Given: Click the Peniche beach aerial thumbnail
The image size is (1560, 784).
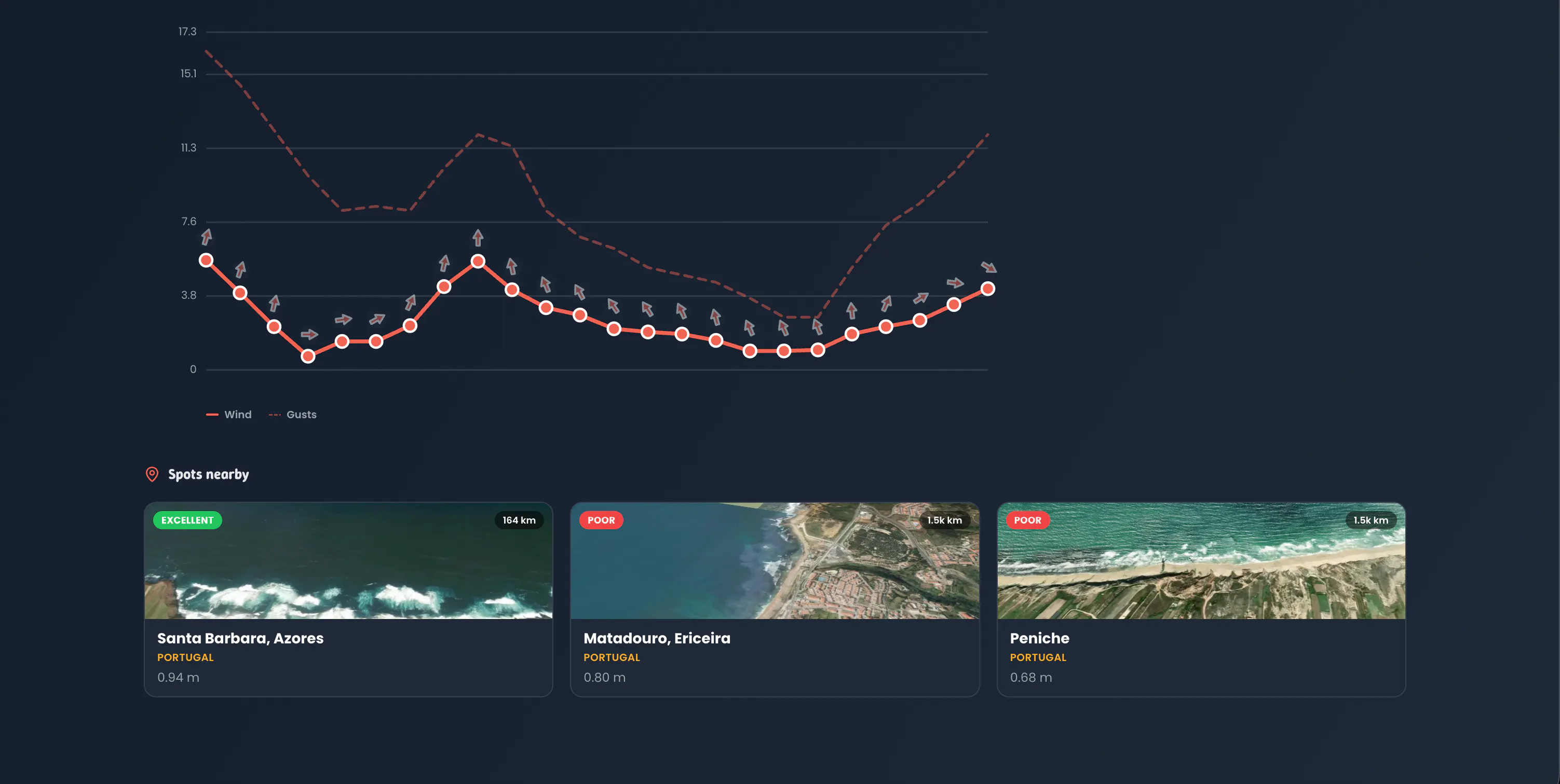Looking at the screenshot, I should [1201, 560].
